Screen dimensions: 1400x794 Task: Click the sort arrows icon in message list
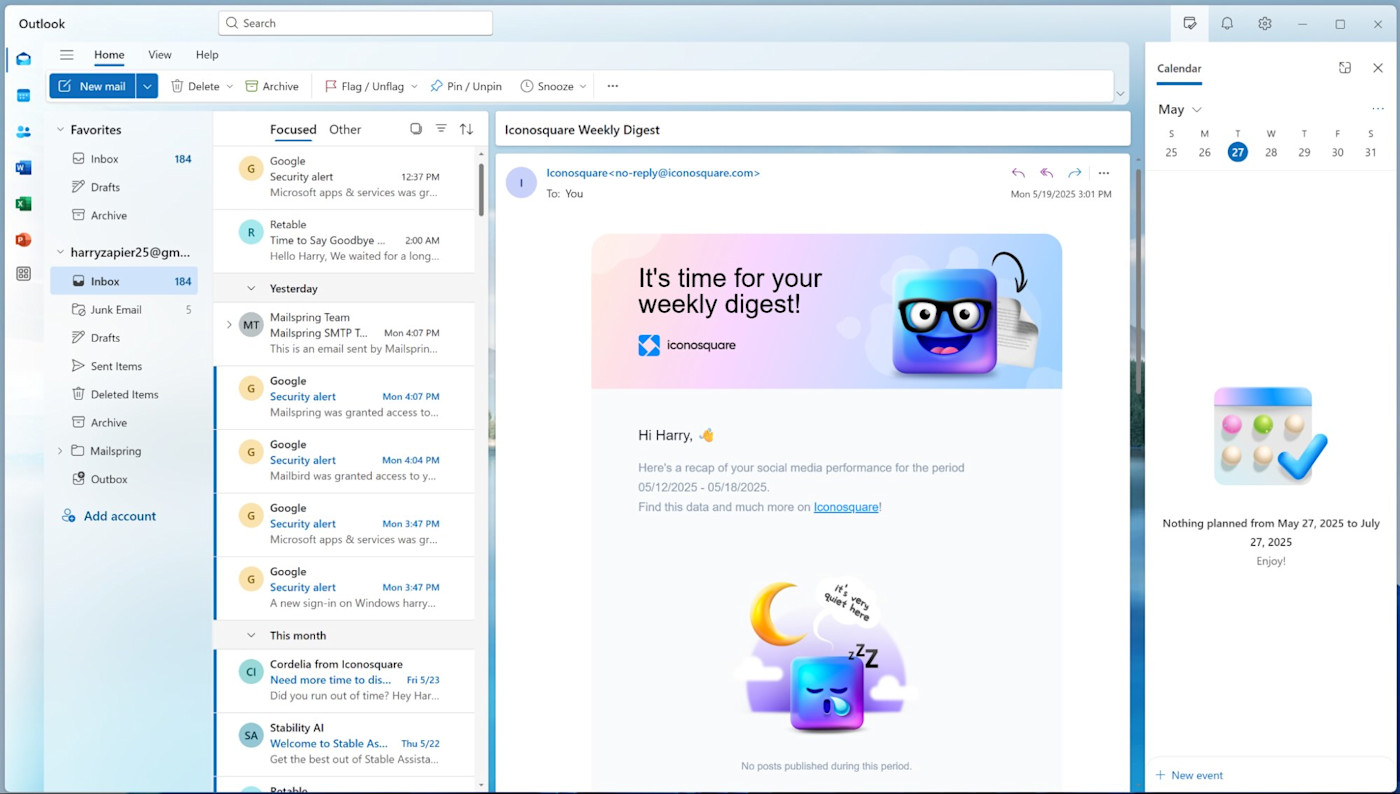click(x=466, y=129)
